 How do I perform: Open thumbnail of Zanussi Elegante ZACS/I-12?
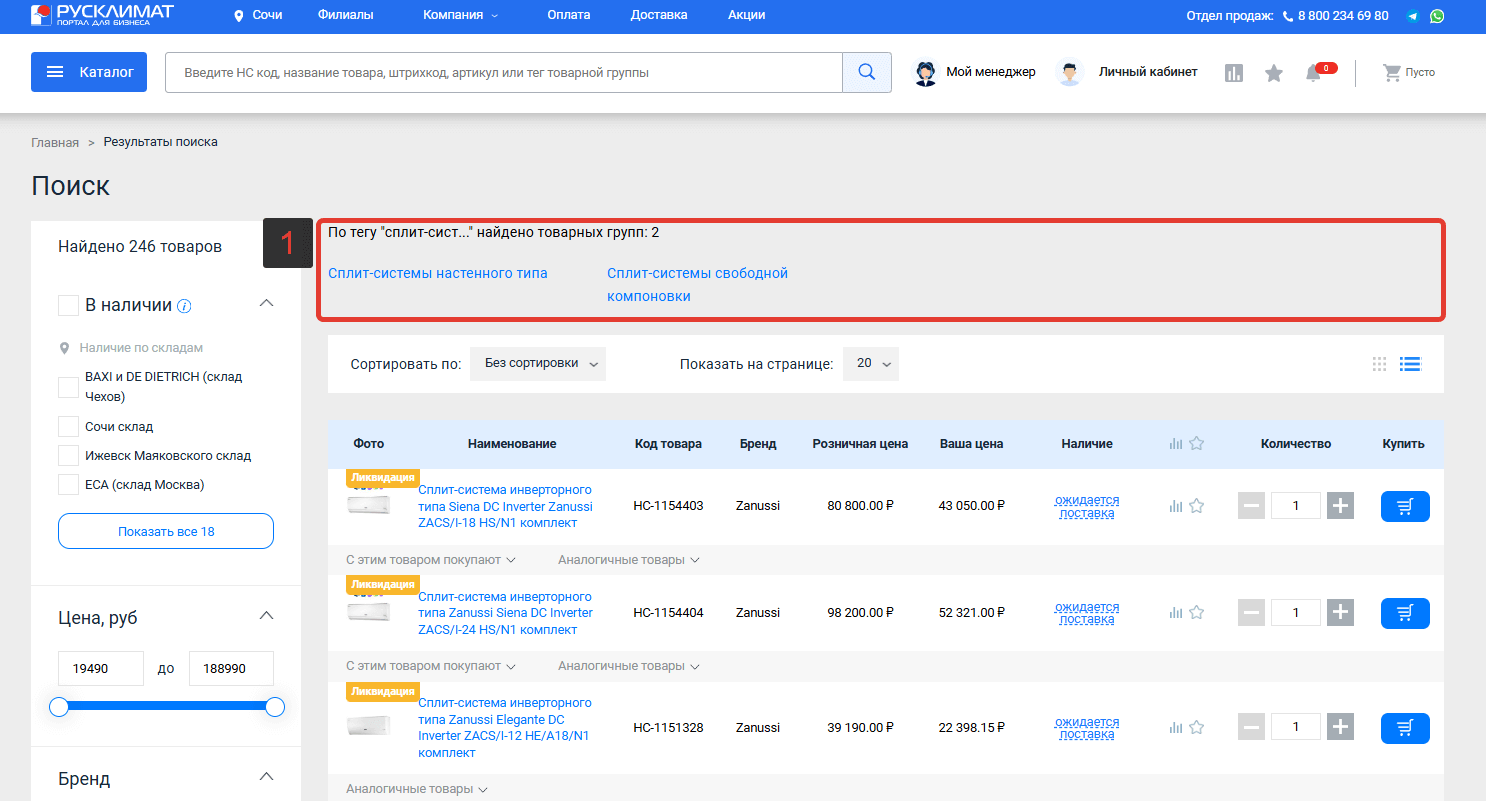[x=369, y=726]
